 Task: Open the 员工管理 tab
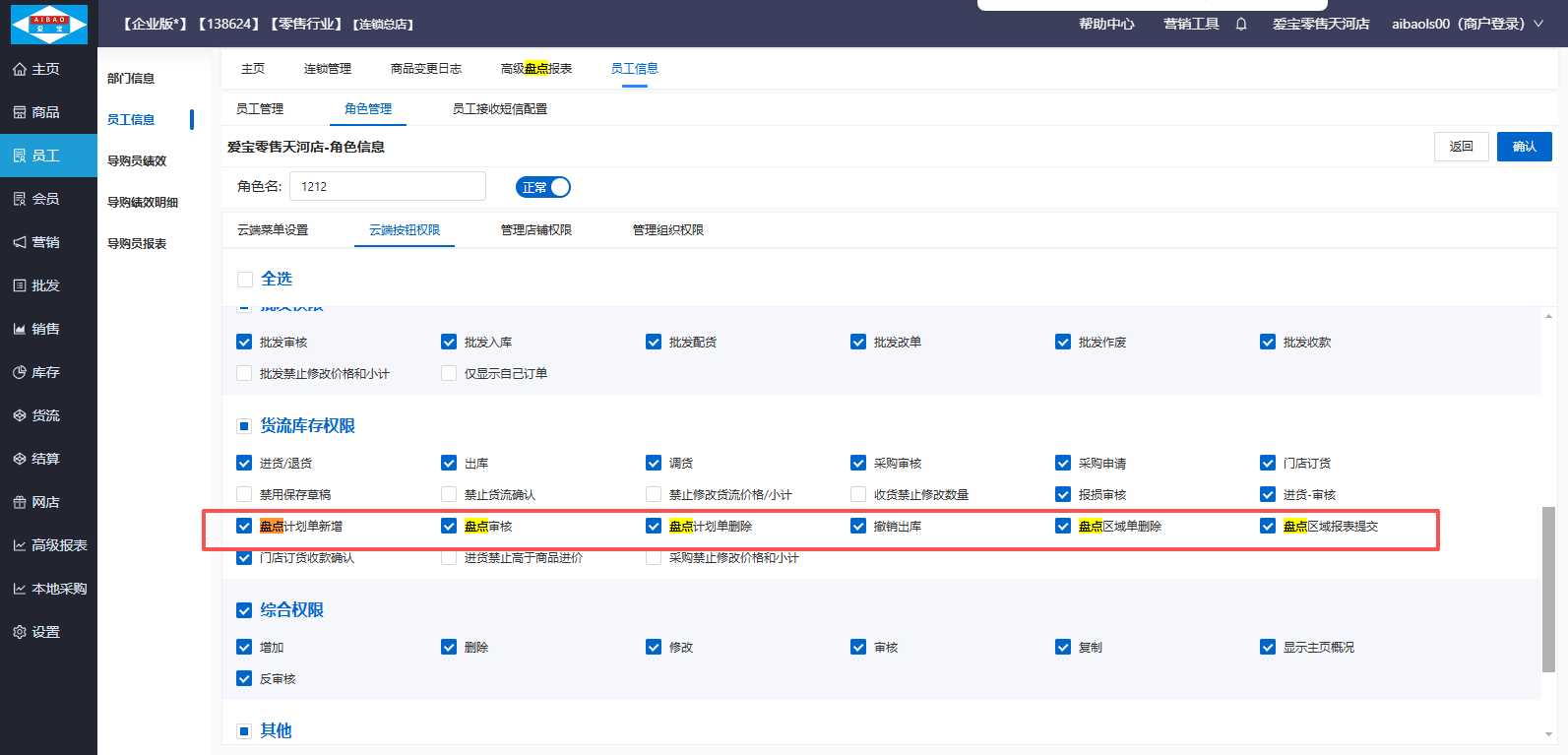260,109
